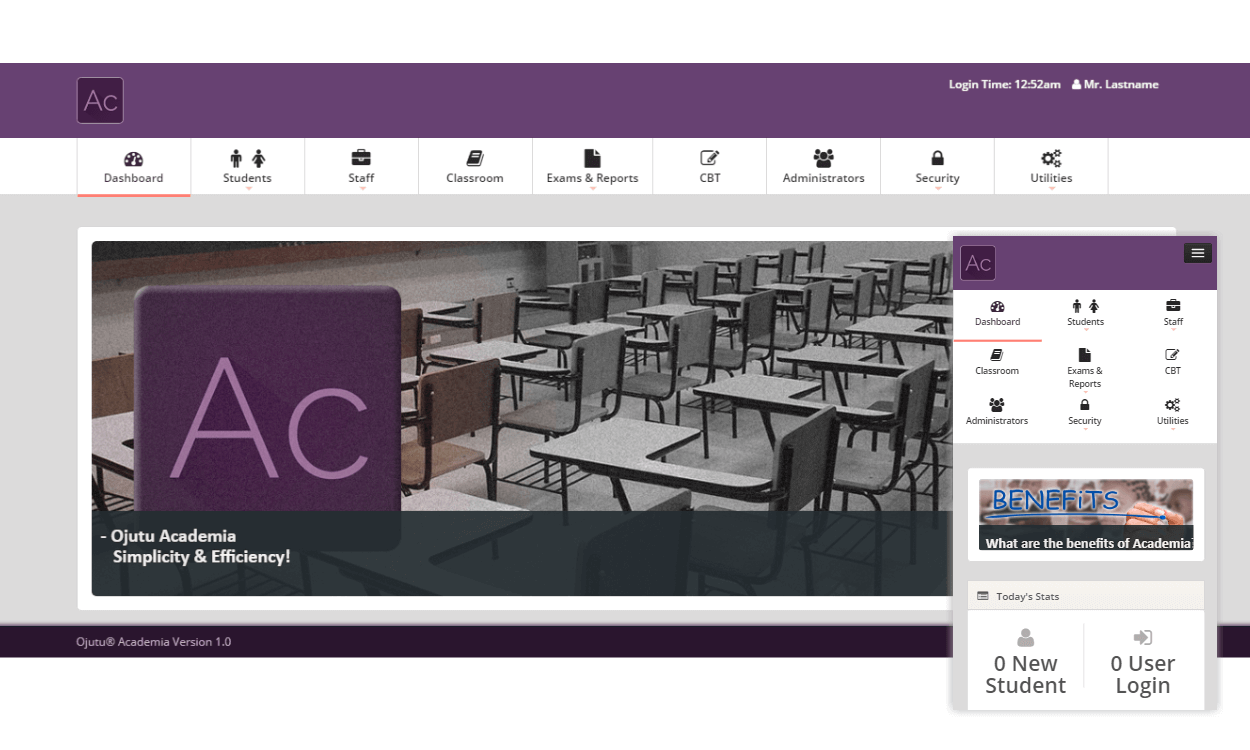Open the Utilities gears icon in main navigation

tap(1051, 158)
